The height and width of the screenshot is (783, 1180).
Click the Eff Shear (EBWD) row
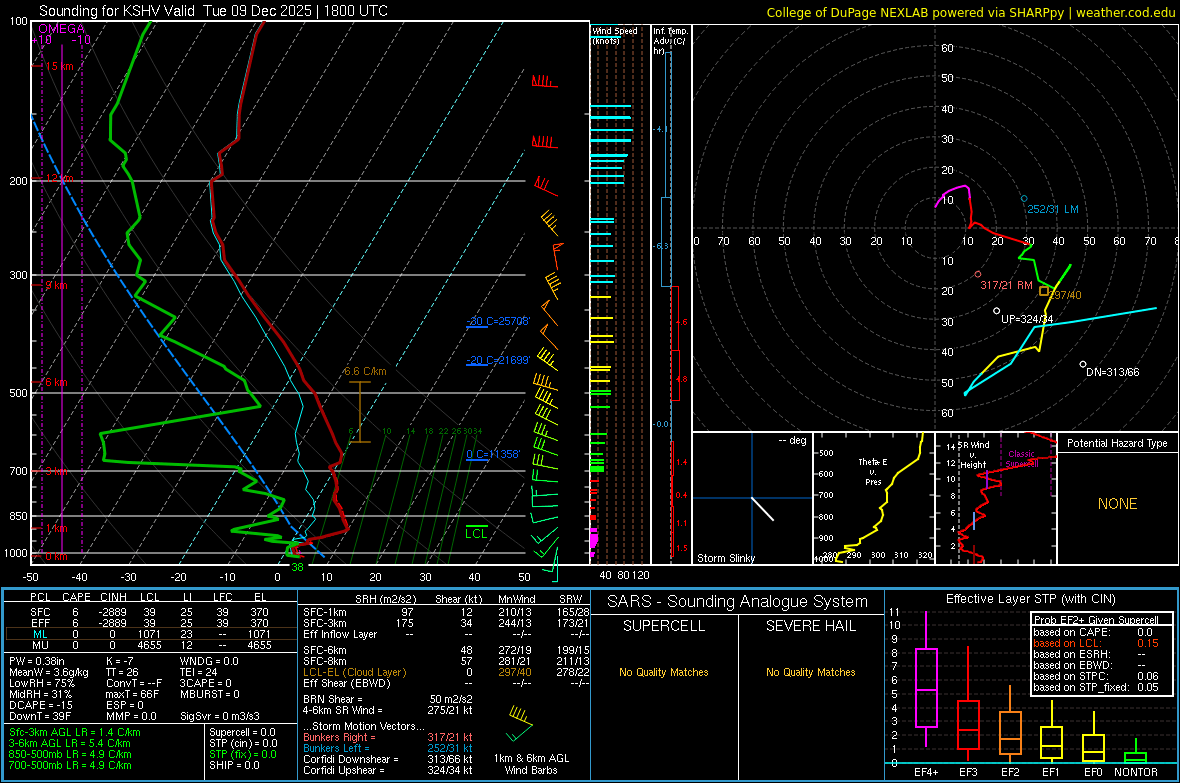pyautogui.click(x=446, y=684)
